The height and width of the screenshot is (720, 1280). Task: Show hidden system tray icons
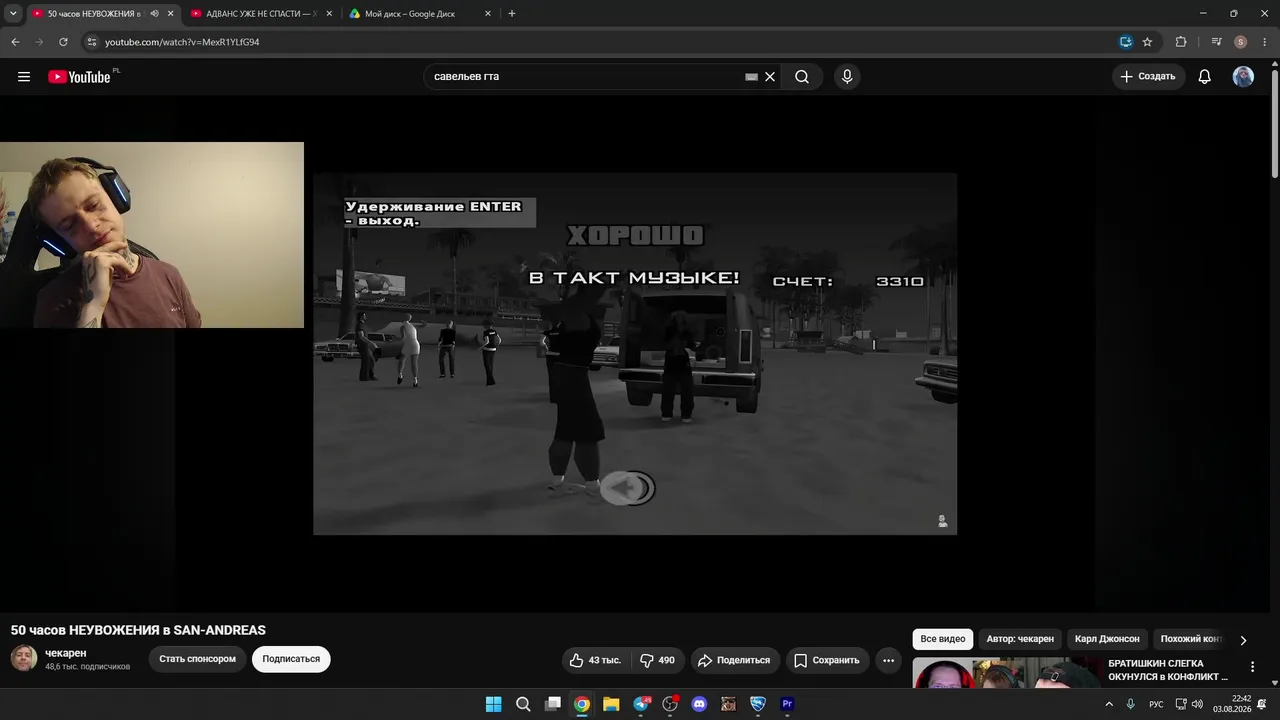click(x=1109, y=704)
